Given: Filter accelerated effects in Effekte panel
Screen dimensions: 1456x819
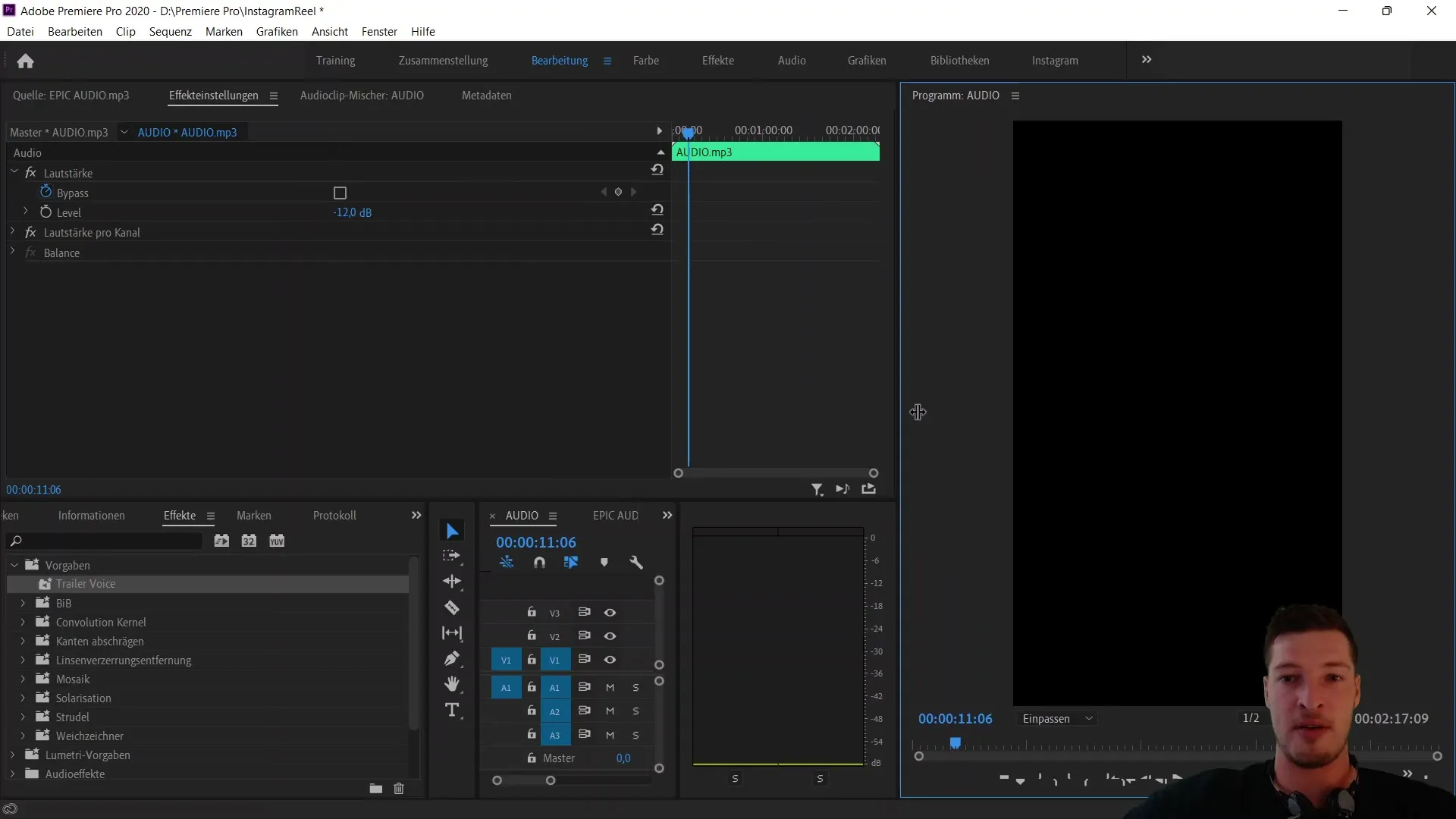Looking at the screenshot, I should coord(221,541).
